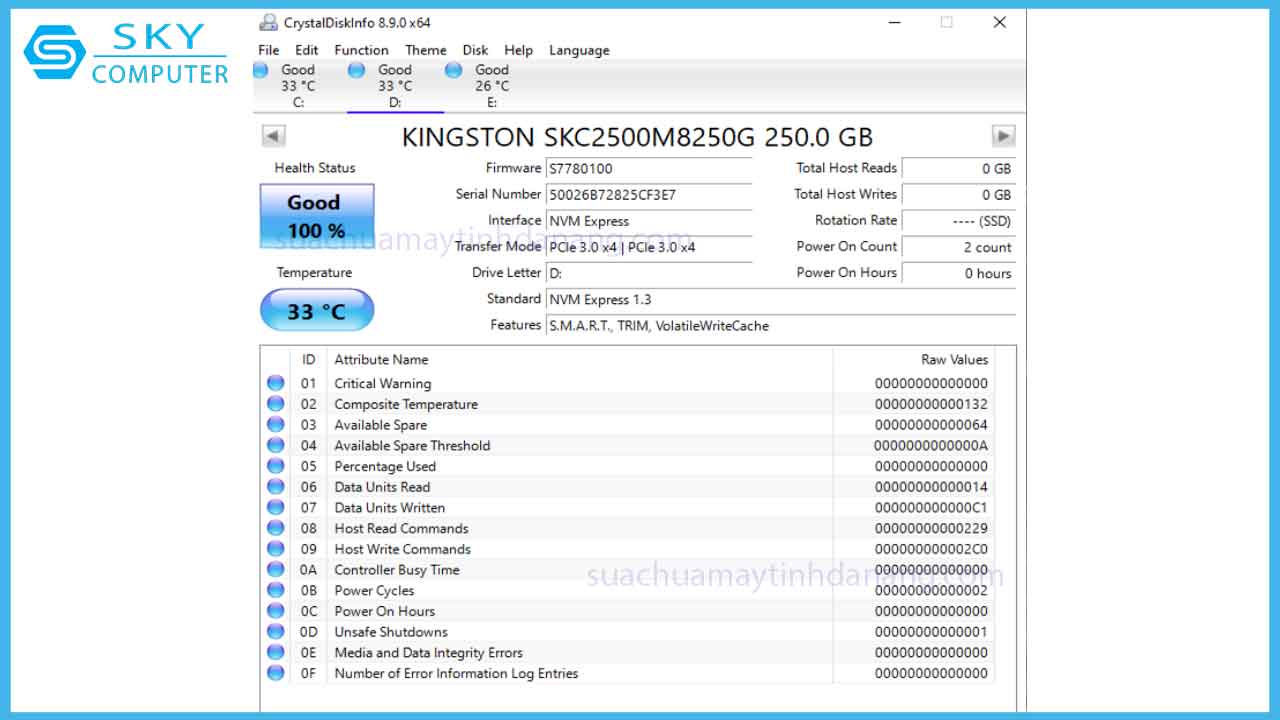Open the Function menu
Viewport: 1280px width, 720px height.
[x=361, y=50]
